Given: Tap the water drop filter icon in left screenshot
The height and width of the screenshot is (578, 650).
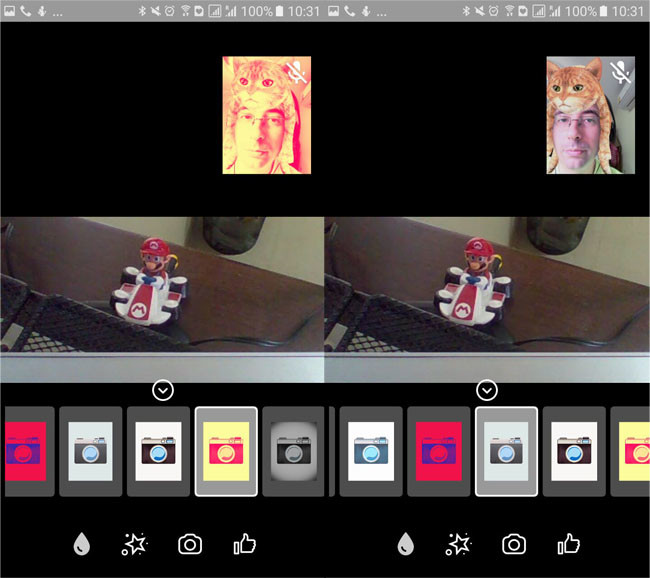Looking at the screenshot, I should [82, 544].
